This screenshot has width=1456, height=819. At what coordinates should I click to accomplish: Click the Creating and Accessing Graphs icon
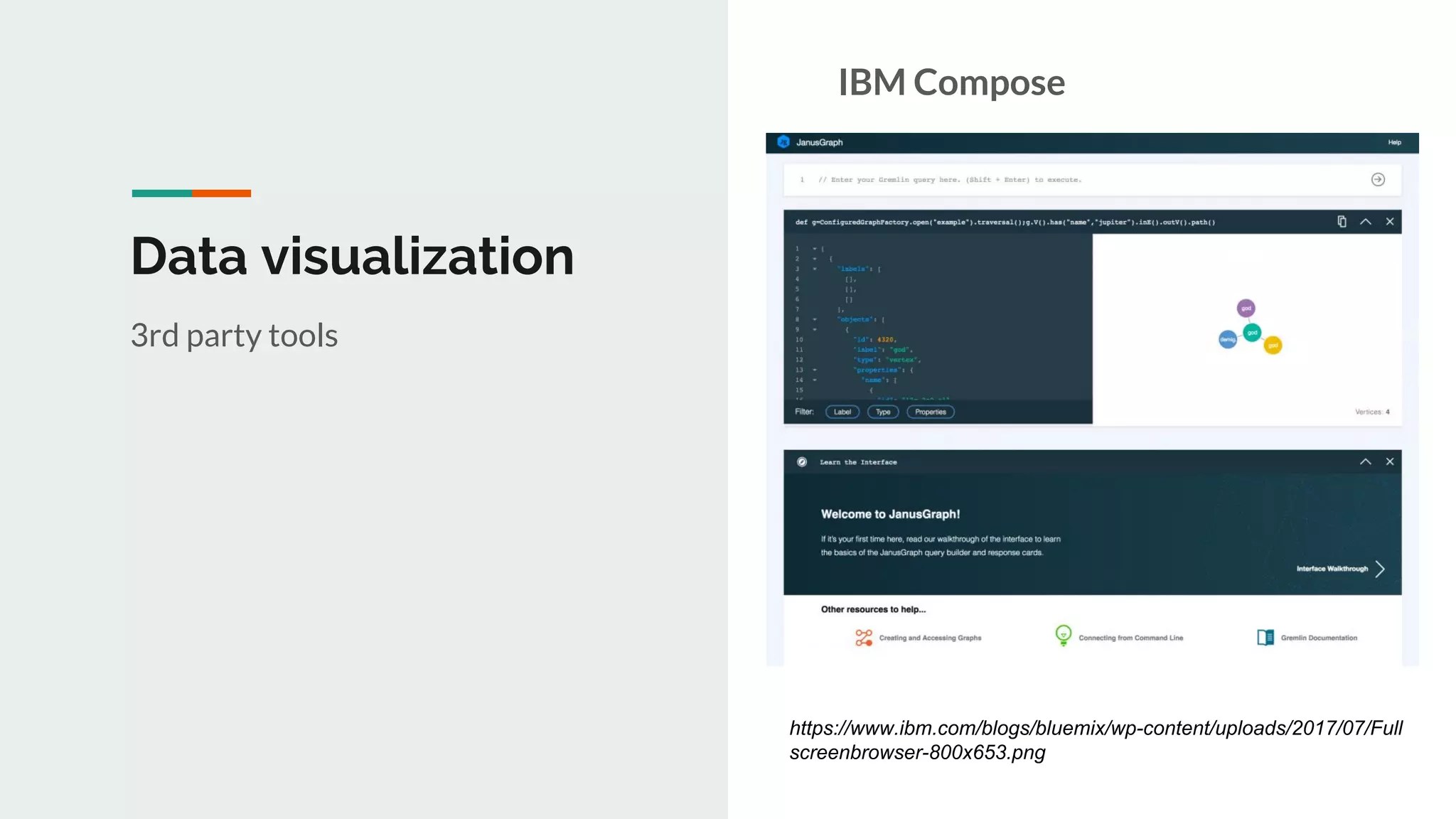pyautogui.click(x=864, y=638)
